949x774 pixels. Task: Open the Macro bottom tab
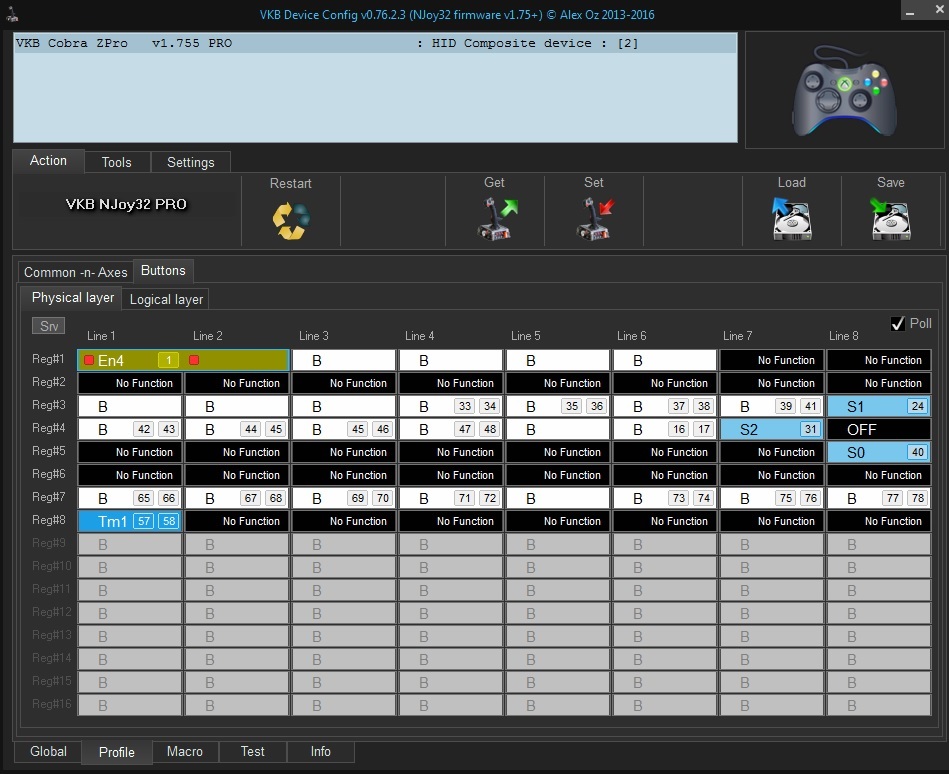point(185,752)
